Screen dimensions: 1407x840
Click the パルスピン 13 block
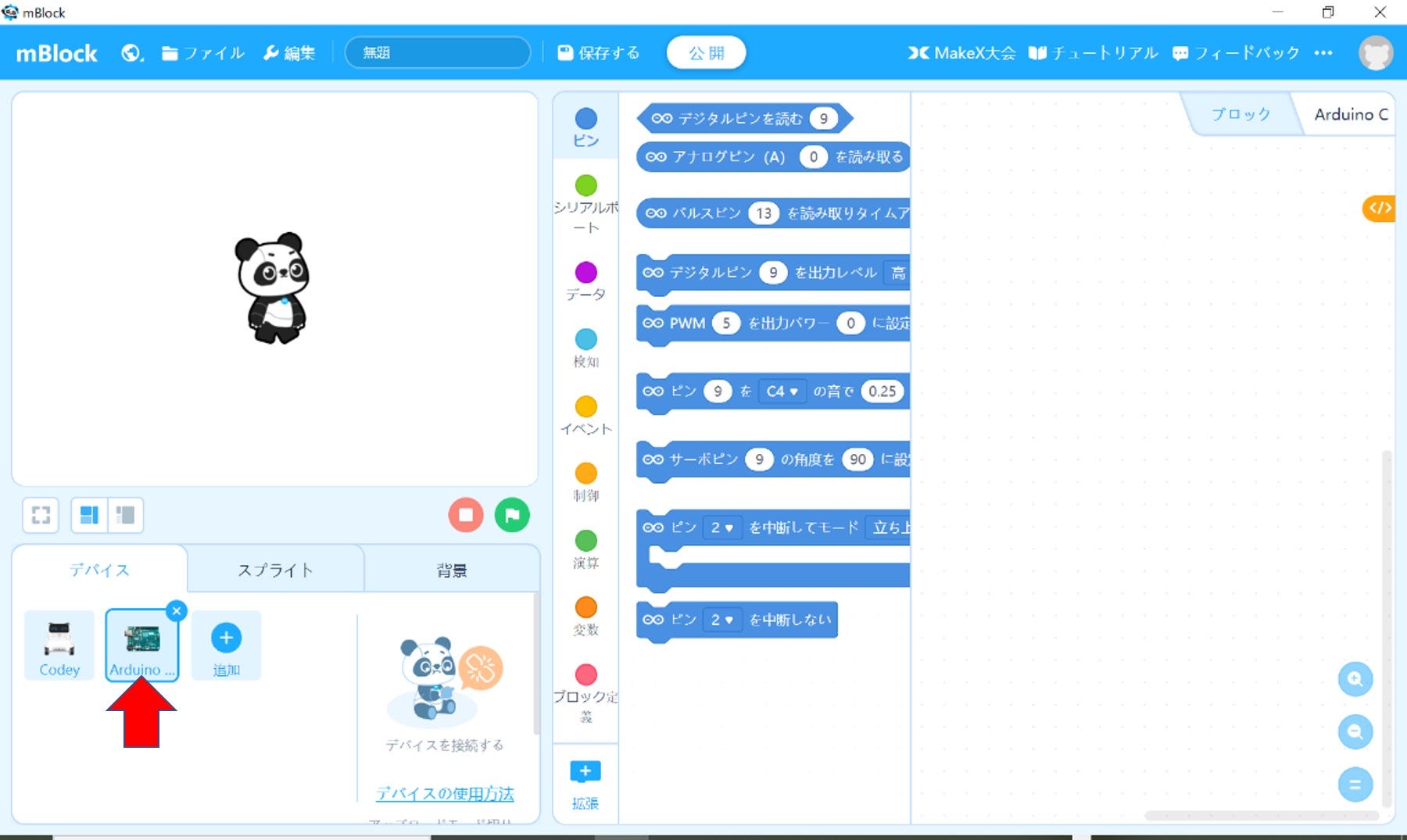tap(773, 213)
